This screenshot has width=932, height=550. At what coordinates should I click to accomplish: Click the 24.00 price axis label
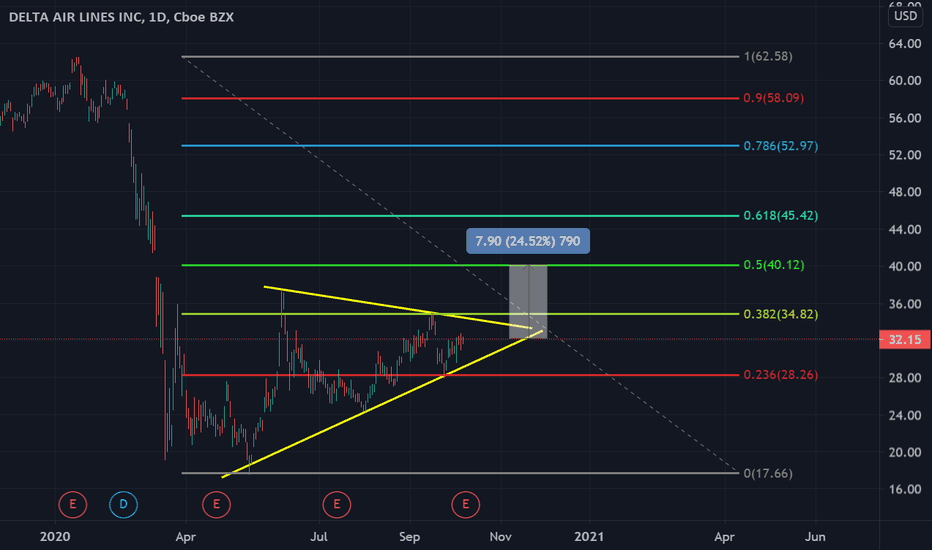pos(905,415)
